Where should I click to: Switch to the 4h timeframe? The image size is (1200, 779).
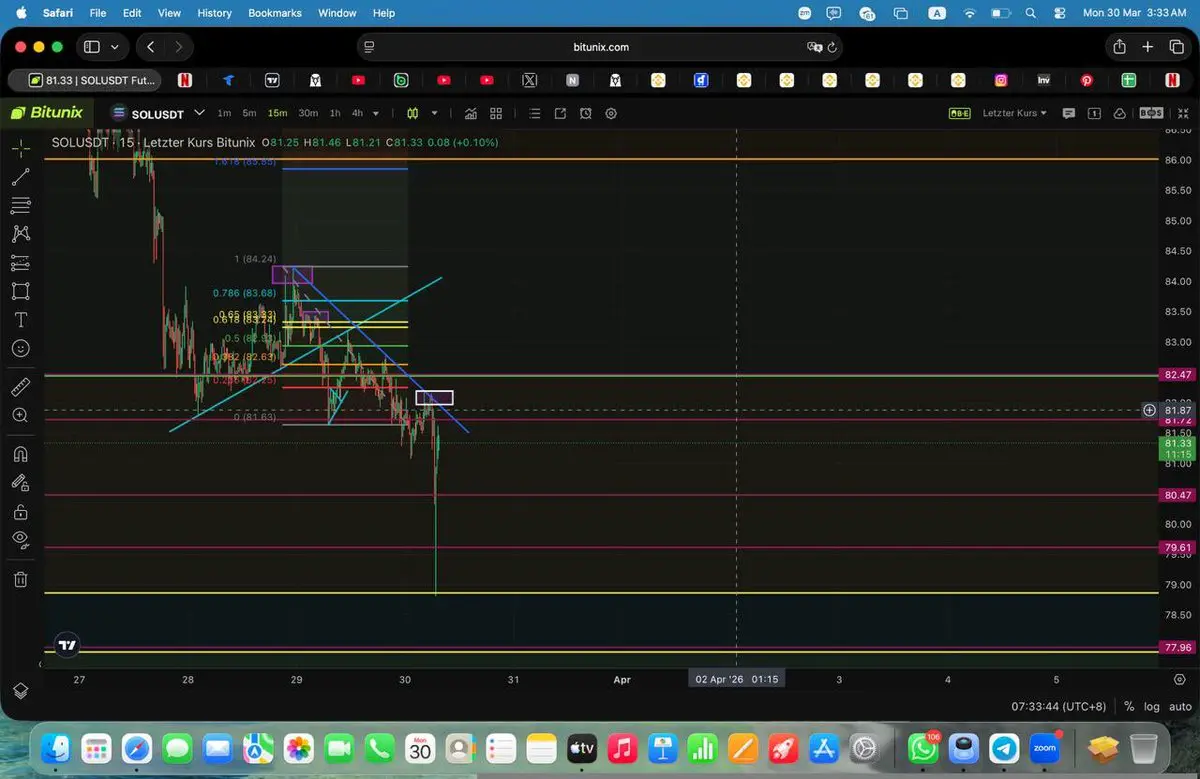(x=357, y=113)
